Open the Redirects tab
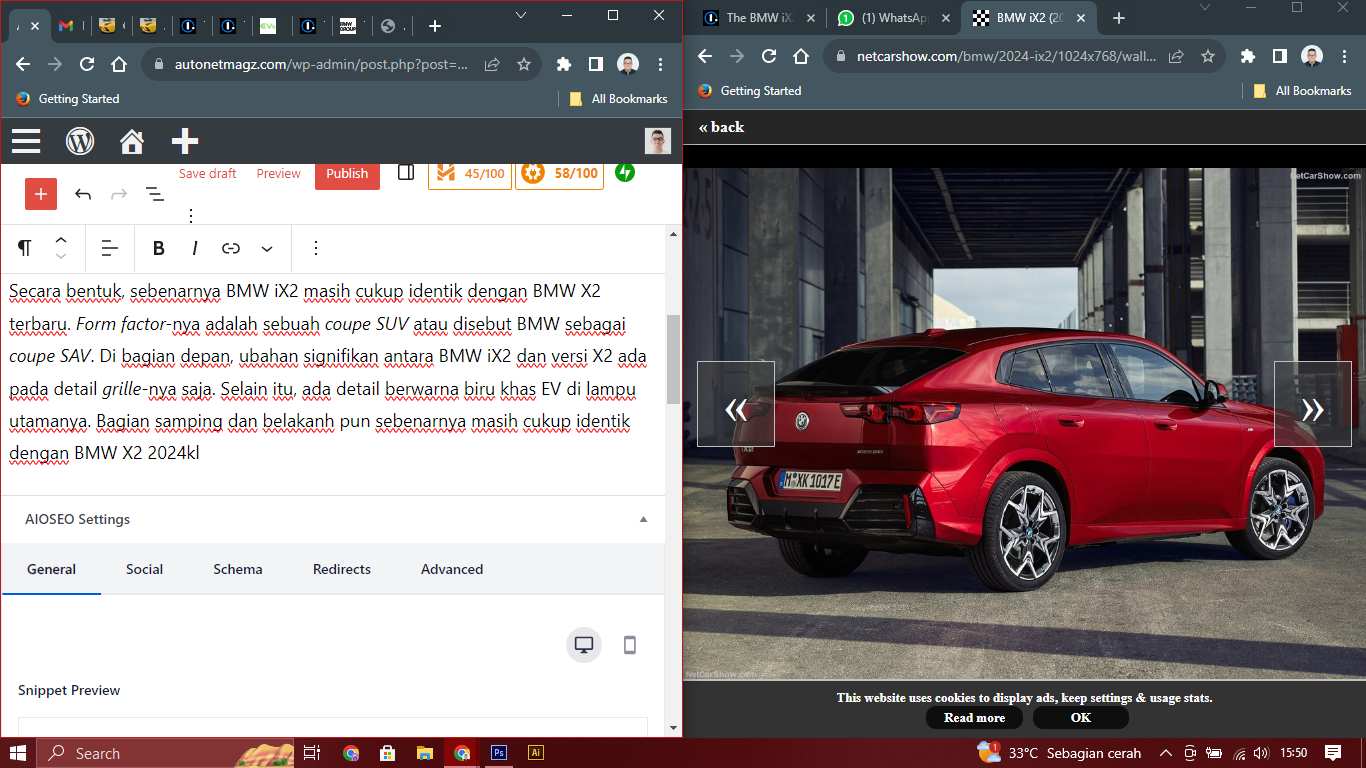The height and width of the screenshot is (768, 1366). (x=342, y=569)
